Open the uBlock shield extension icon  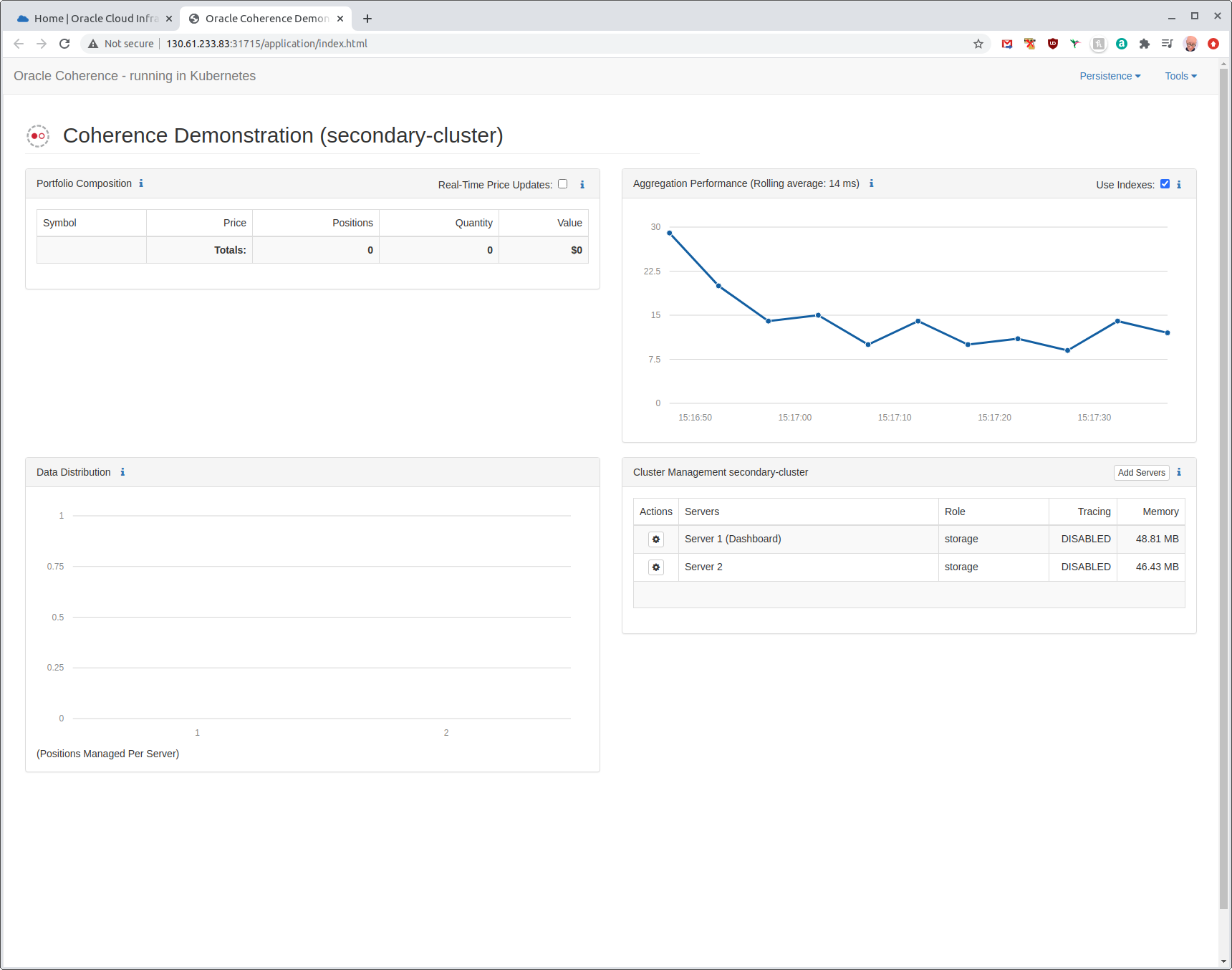(1053, 44)
